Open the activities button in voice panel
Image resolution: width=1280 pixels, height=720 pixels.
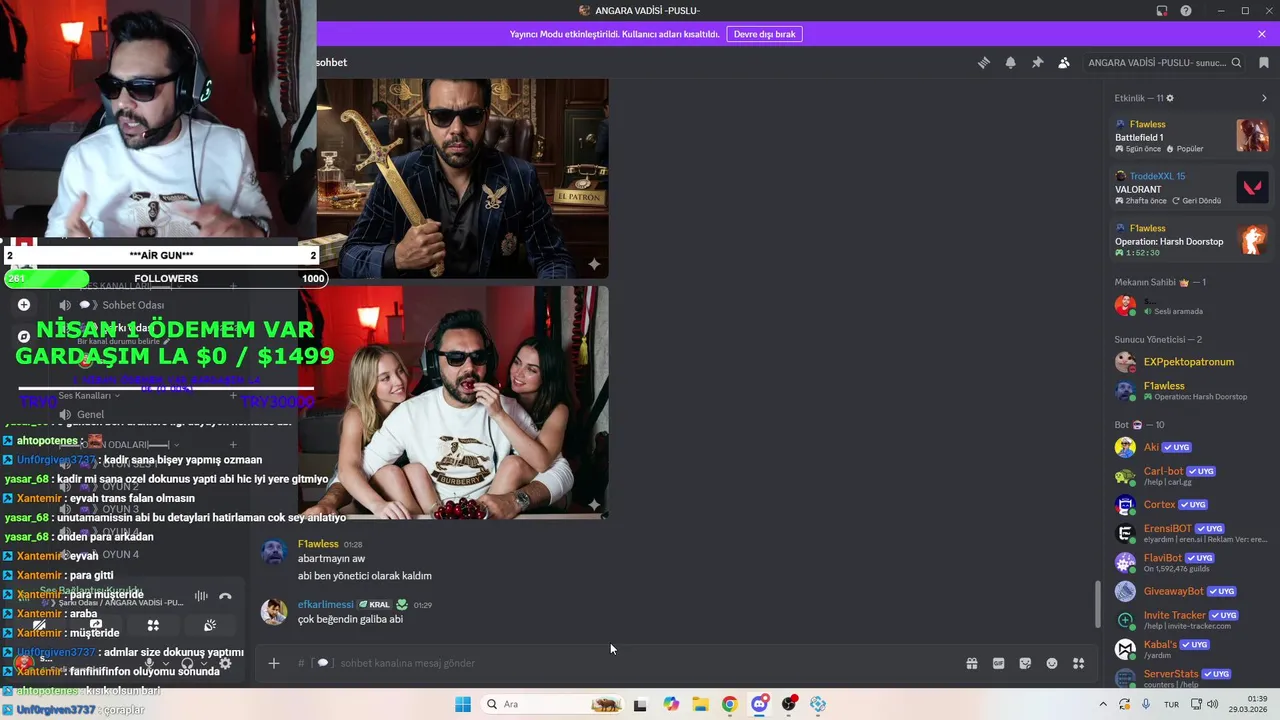click(x=153, y=625)
